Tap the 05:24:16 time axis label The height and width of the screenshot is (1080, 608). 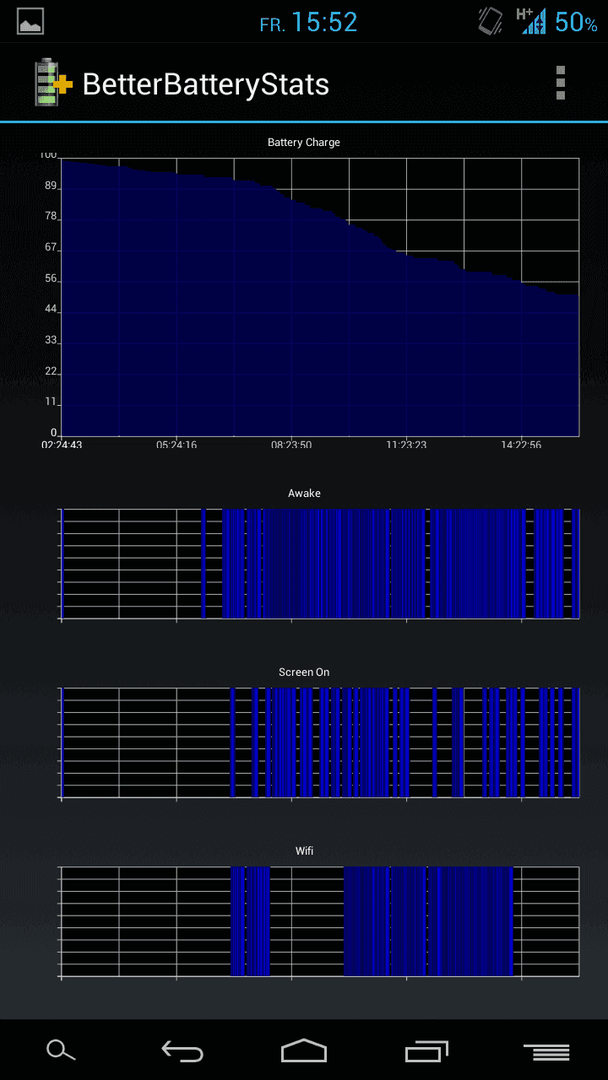176,444
